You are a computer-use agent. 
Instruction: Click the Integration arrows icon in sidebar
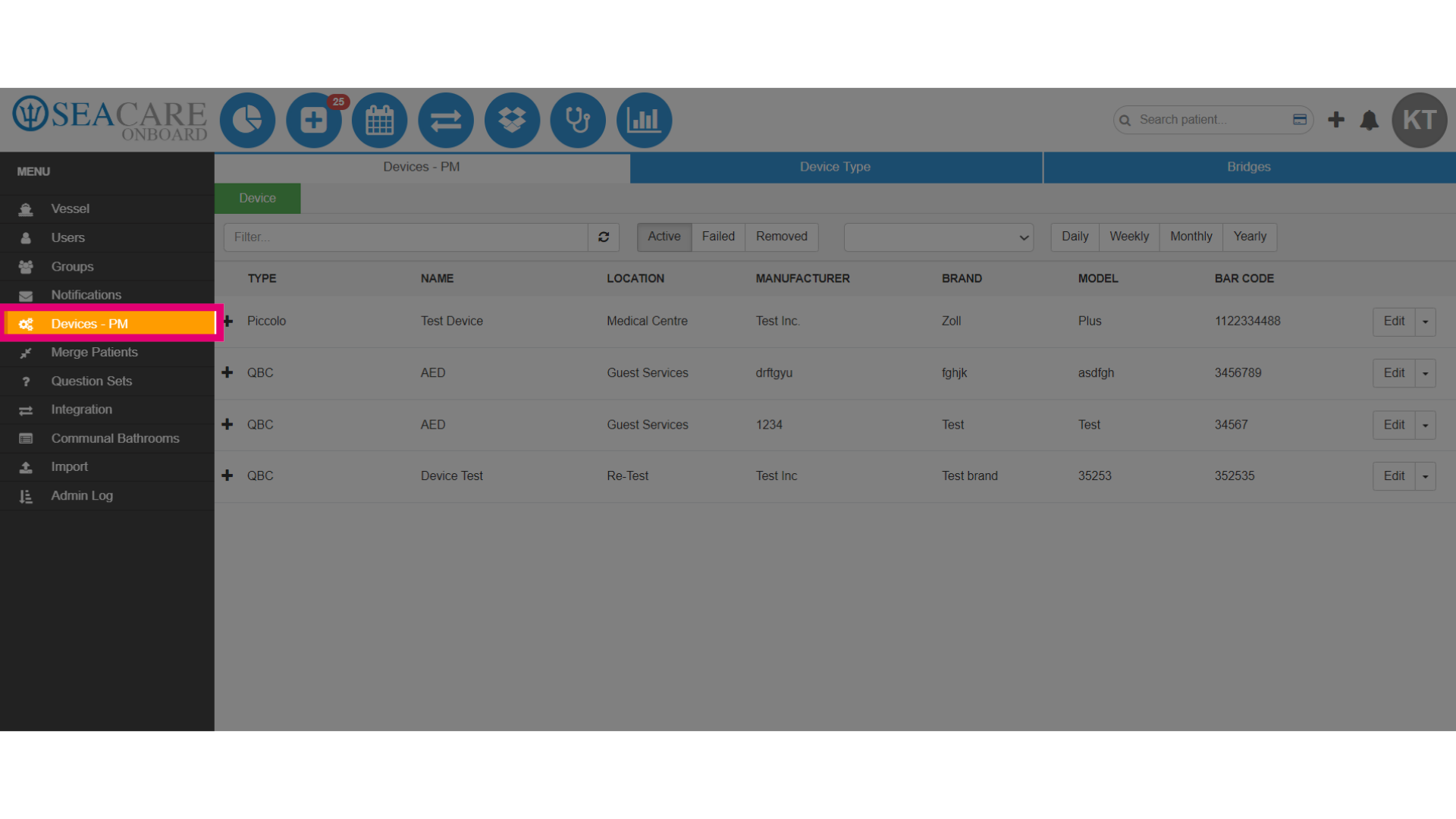coord(26,410)
